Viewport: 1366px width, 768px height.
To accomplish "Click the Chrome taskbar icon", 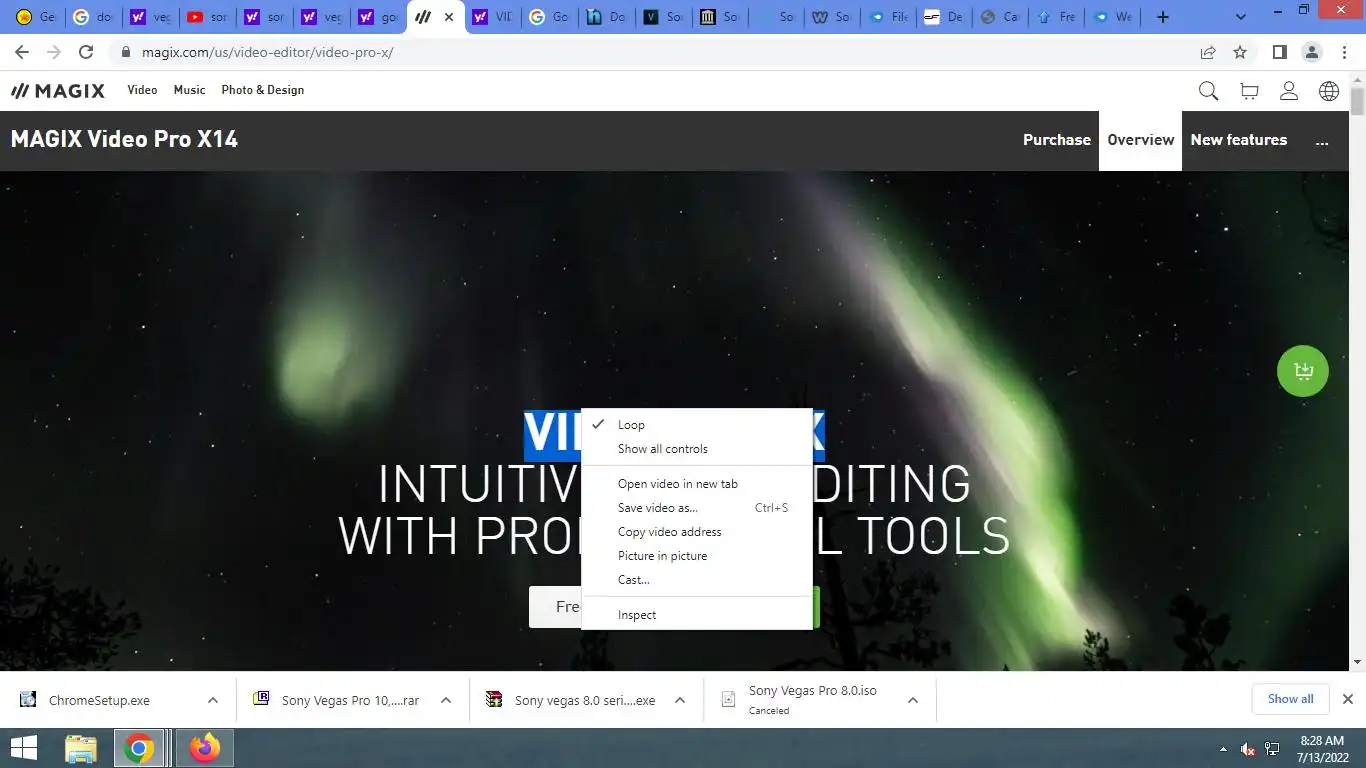I will (139, 748).
